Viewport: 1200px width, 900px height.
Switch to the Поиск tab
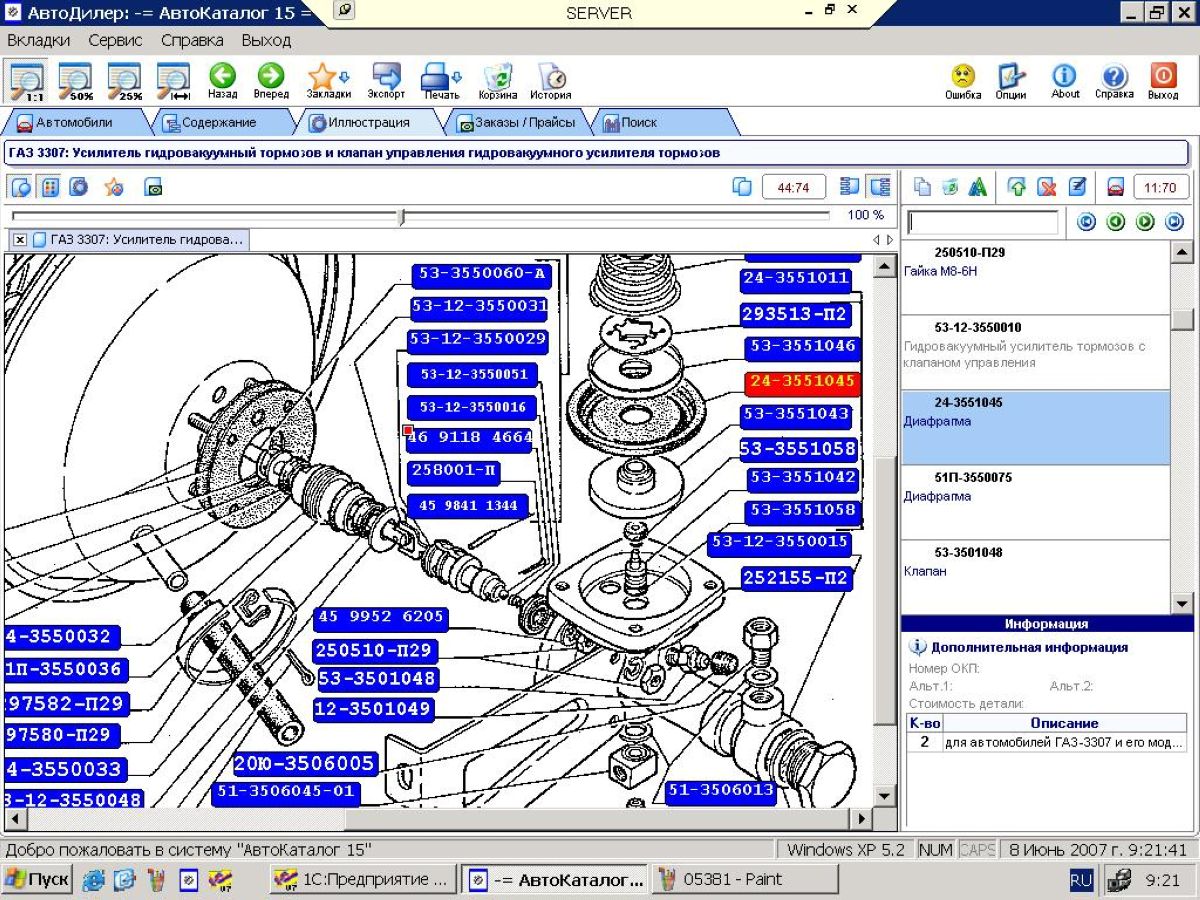[x=660, y=123]
